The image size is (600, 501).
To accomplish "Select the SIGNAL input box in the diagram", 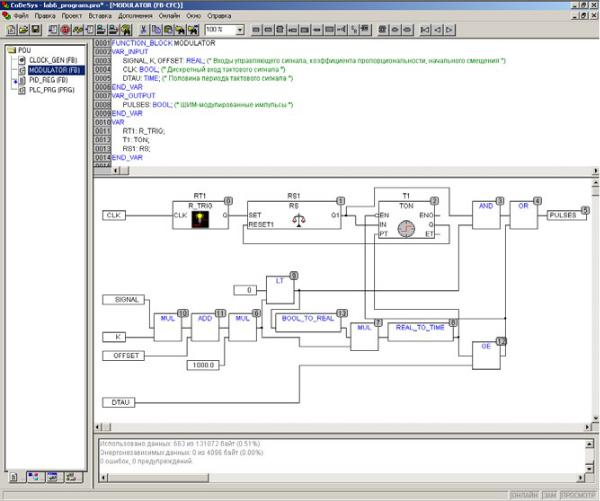I will (x=126, y=298).
